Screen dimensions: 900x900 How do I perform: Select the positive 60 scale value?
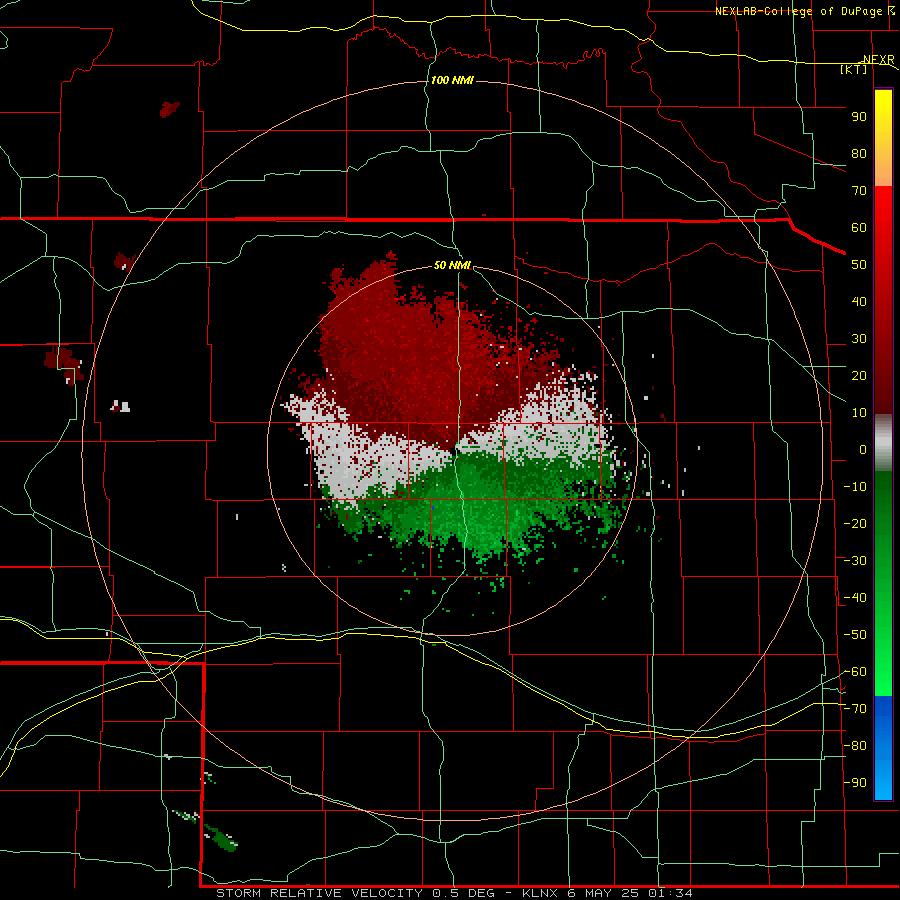859,228
